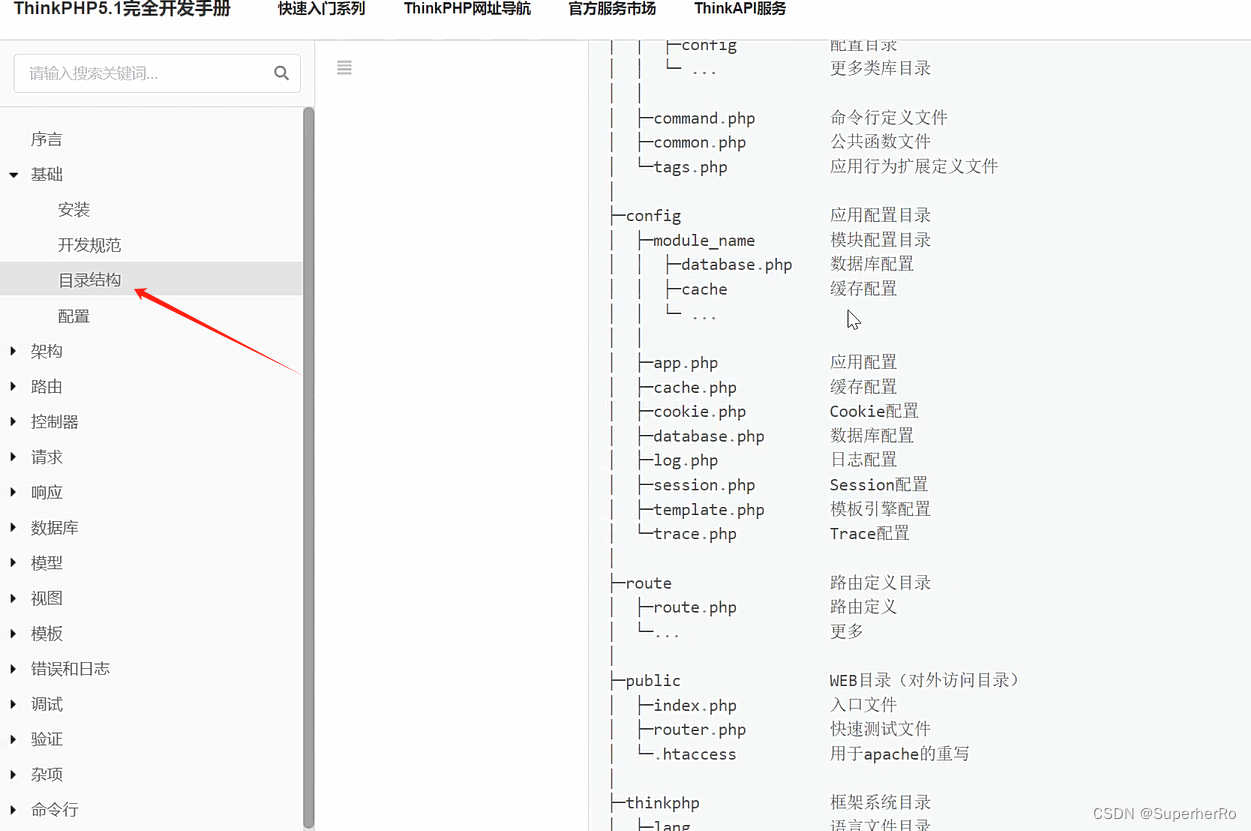Screen dimensions: 1251x831
Task: Click the thinkphp directory text
Action: [662, 803]
